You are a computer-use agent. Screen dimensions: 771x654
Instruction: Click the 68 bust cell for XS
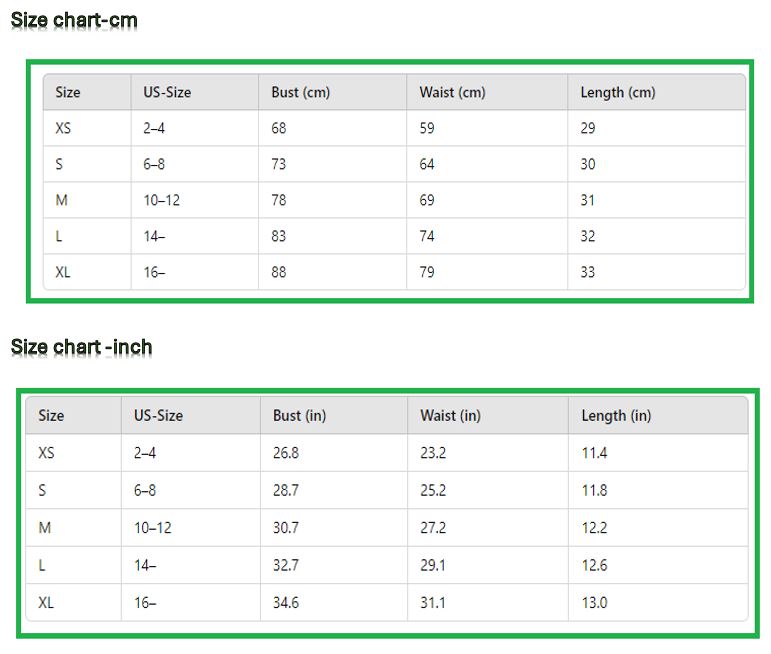[279, 128]
